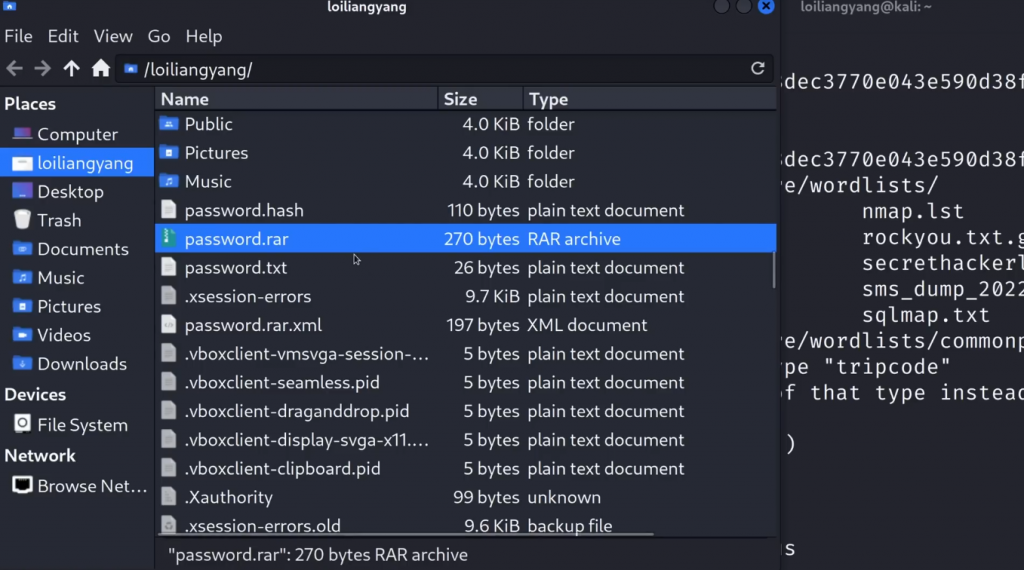Go up to the parent folder

[71, 69]
